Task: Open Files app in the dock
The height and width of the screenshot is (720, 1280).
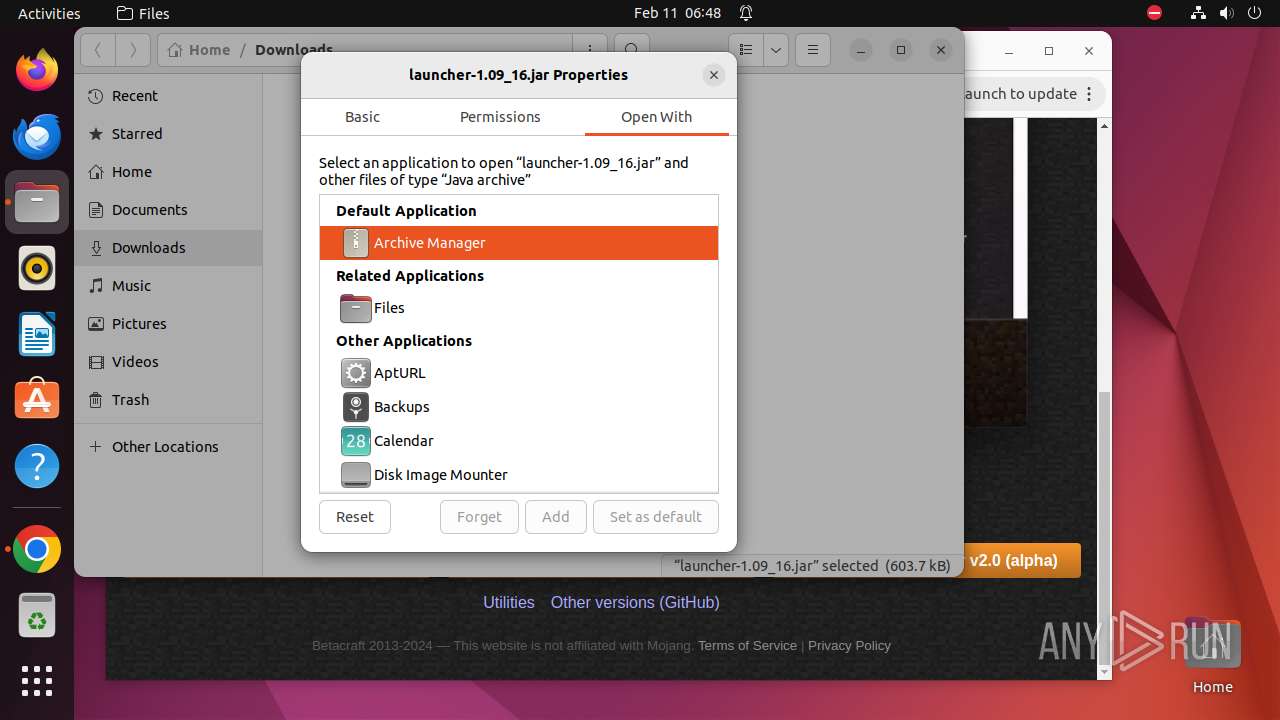Action: (x=37, y=202)
